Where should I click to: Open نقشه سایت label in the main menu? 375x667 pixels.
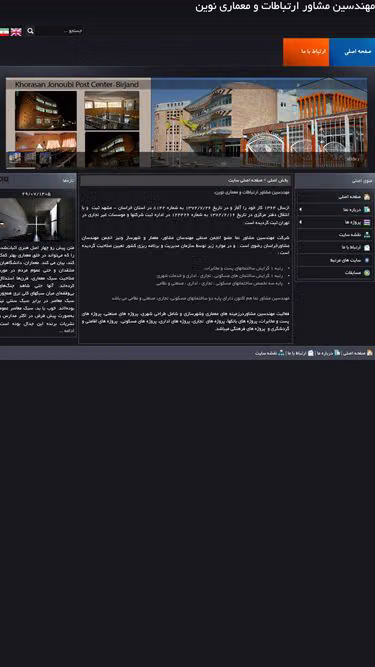(350, 235)
